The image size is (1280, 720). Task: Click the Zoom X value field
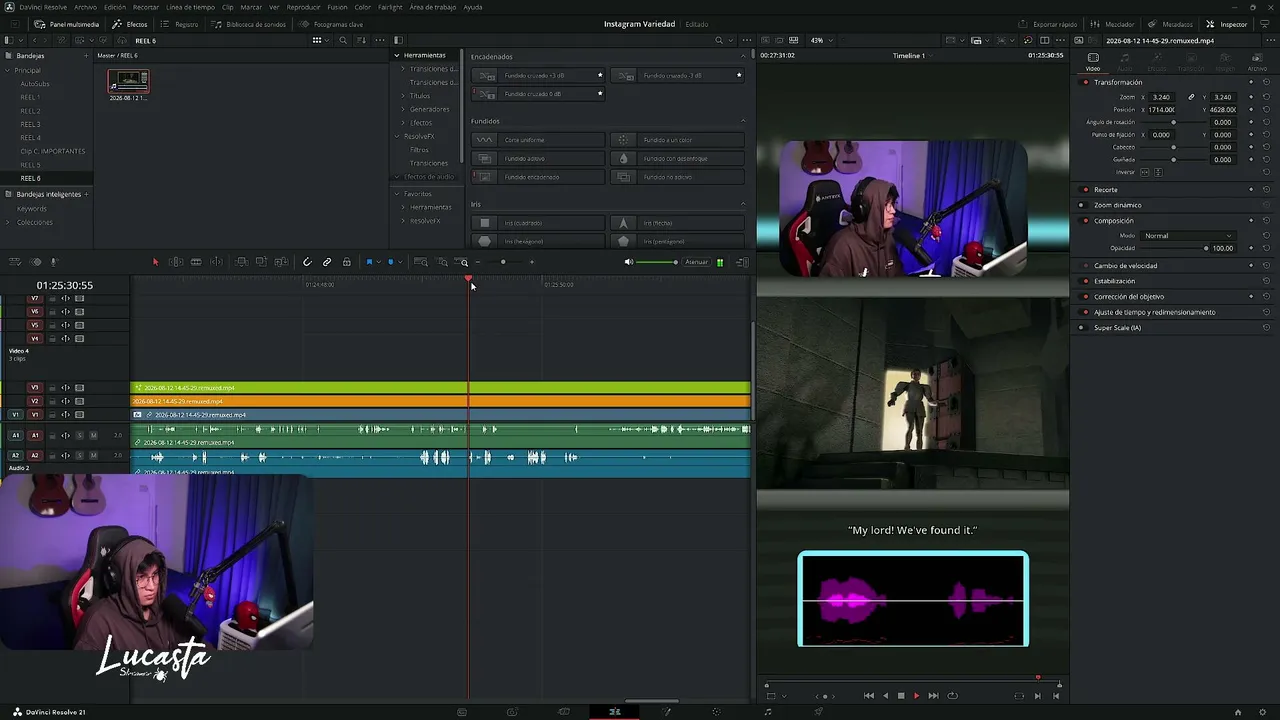pyautogui.click(x=1162, y=97)
